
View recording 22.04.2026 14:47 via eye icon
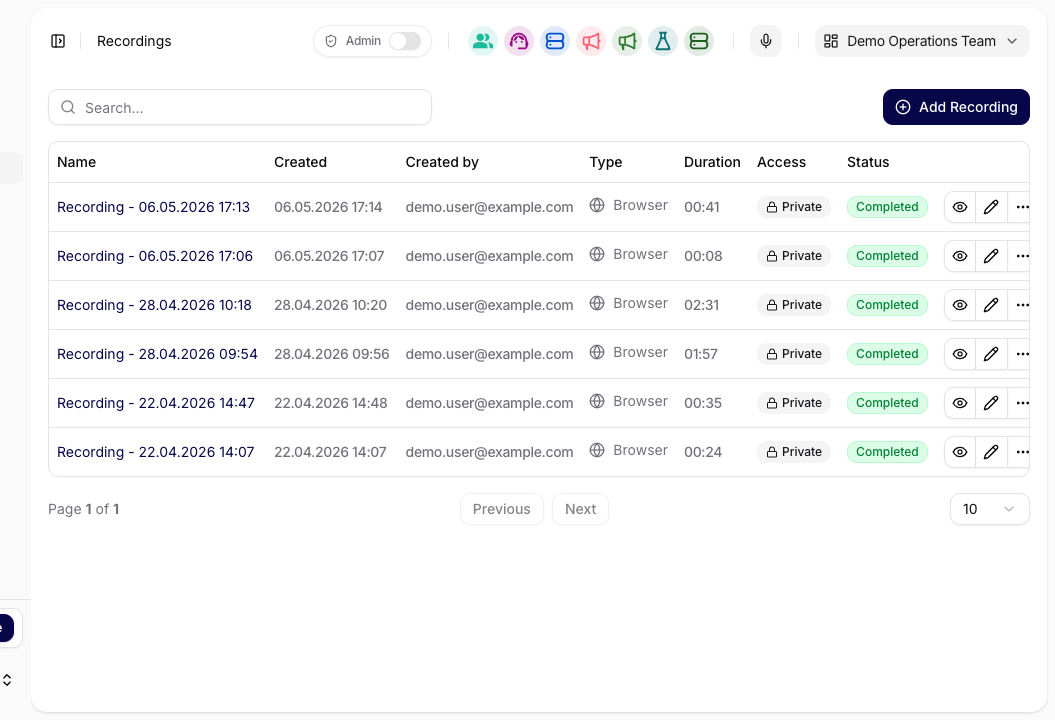960,403
